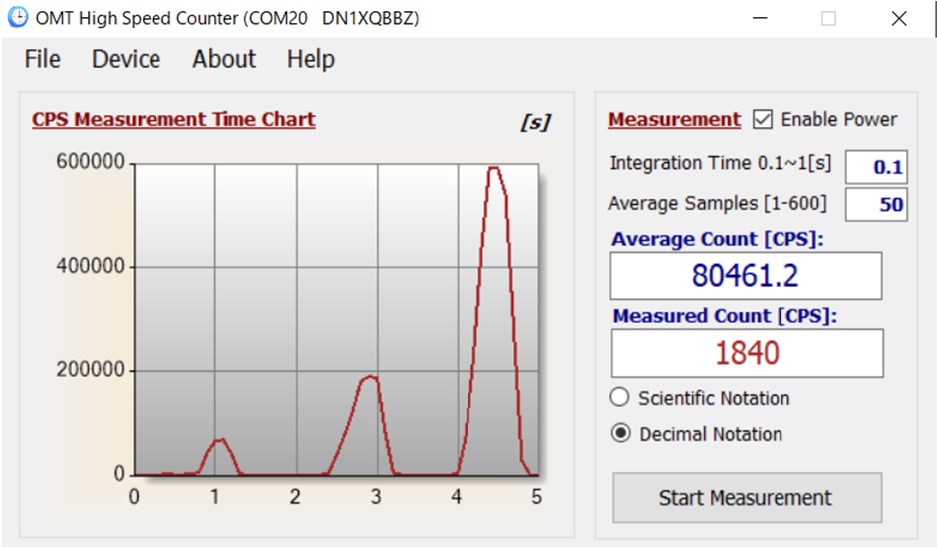
Task: Click the chart peak near 3 seconds
Action: 369,377
